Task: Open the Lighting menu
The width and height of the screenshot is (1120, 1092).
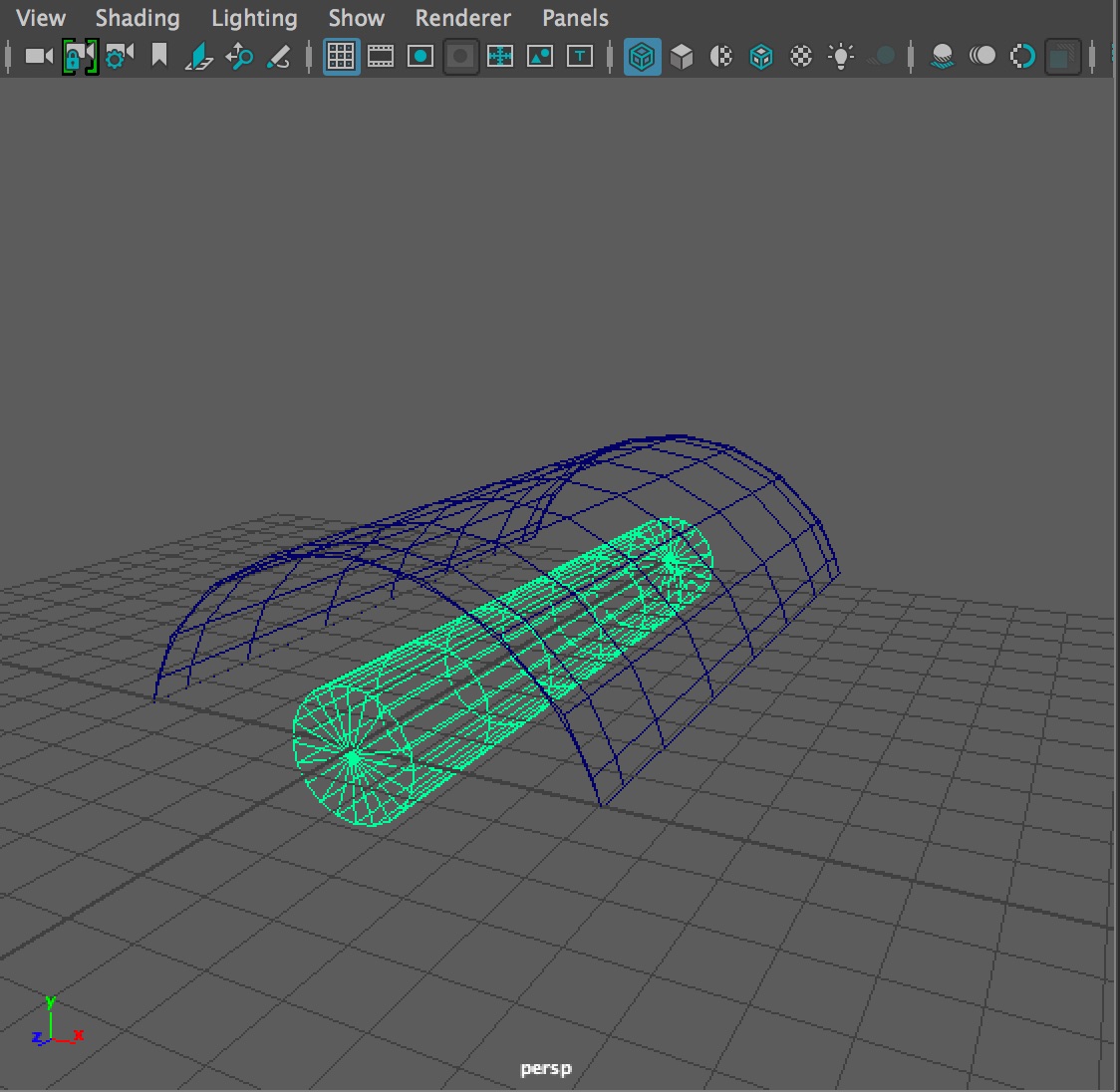Action: tap(254, 18)
